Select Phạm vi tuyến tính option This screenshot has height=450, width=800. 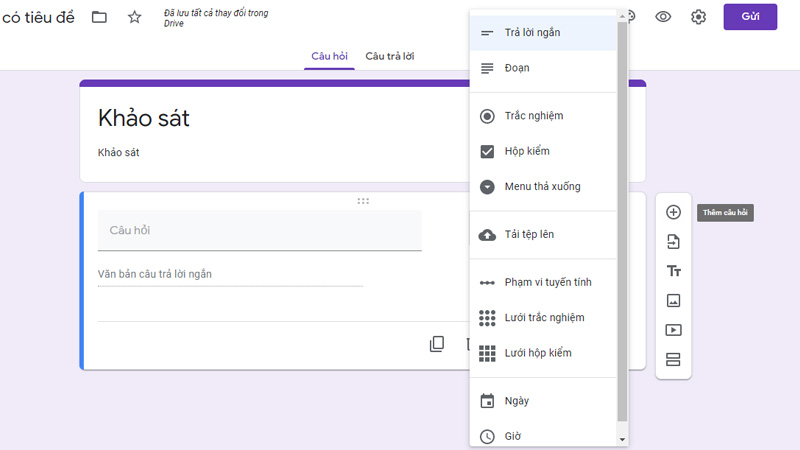click(x=543, y=282)
